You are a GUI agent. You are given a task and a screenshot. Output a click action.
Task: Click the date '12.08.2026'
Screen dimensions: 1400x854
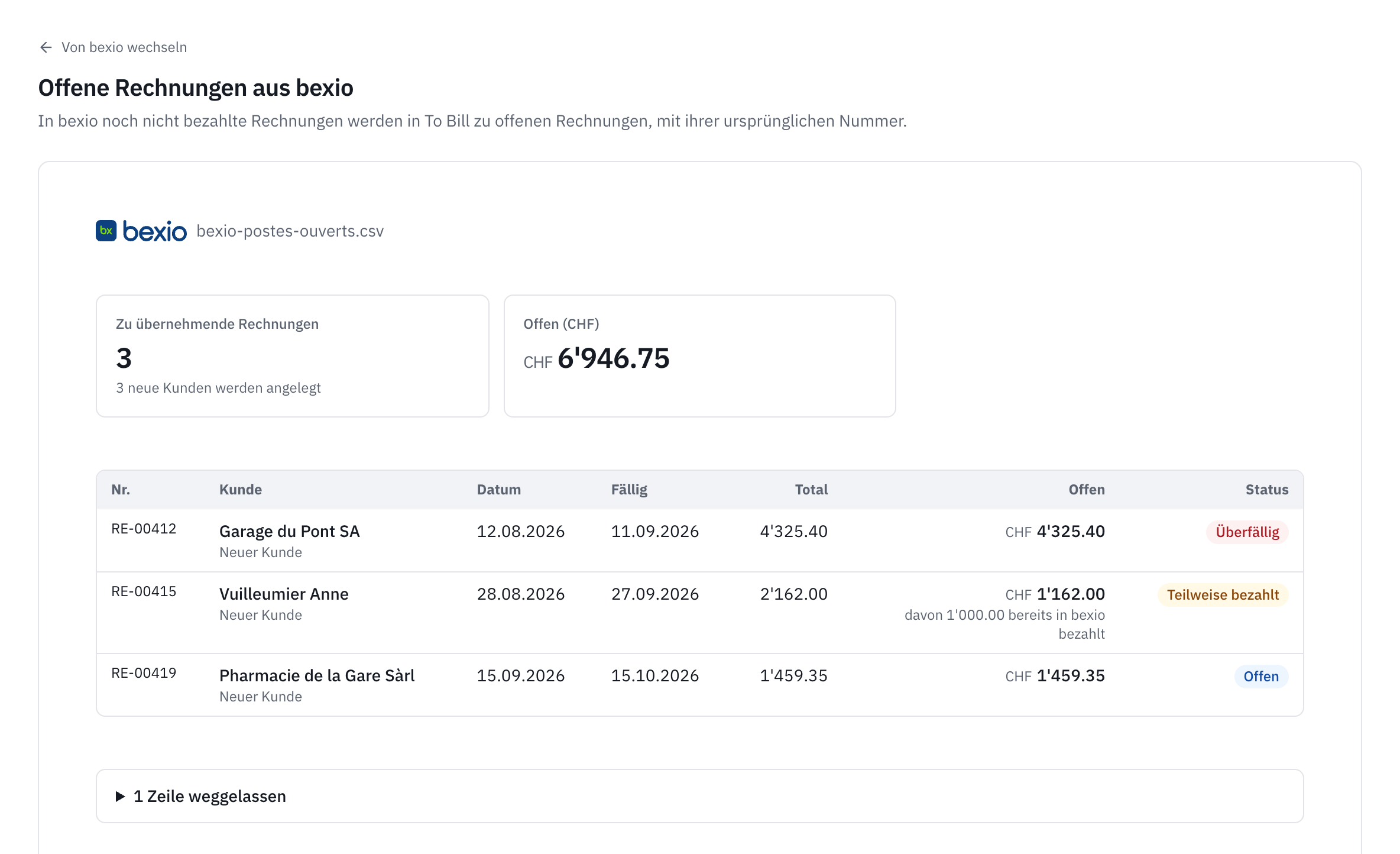click(x=520, y=531)
